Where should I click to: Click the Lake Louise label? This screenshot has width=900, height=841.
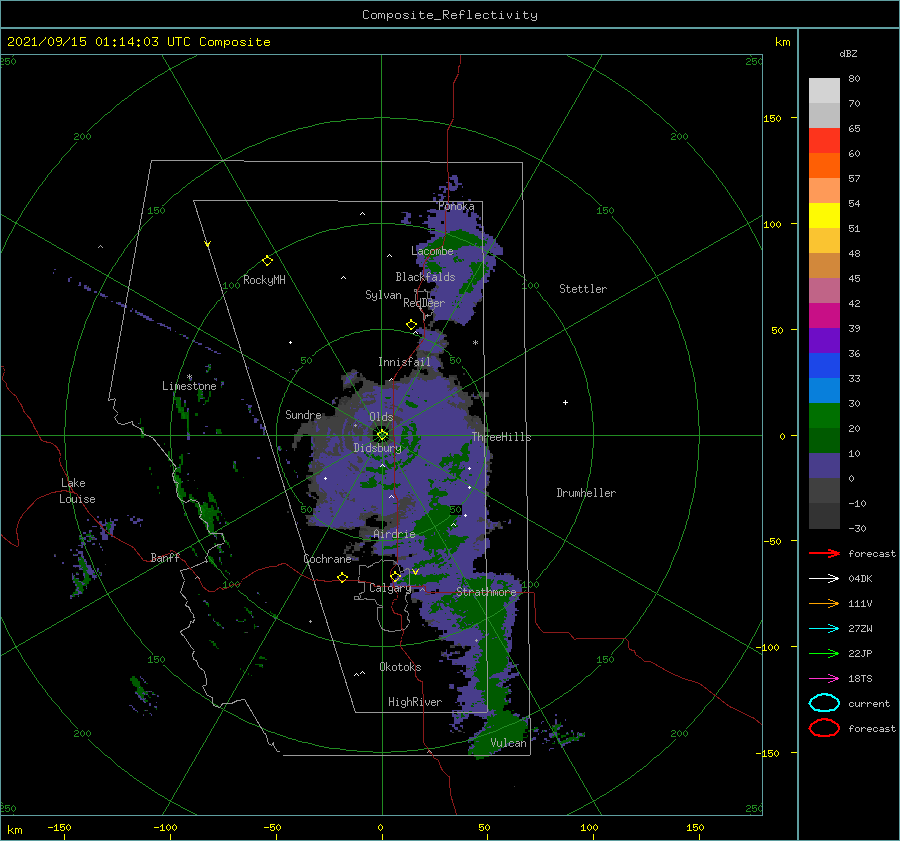[x=77, y=491]
